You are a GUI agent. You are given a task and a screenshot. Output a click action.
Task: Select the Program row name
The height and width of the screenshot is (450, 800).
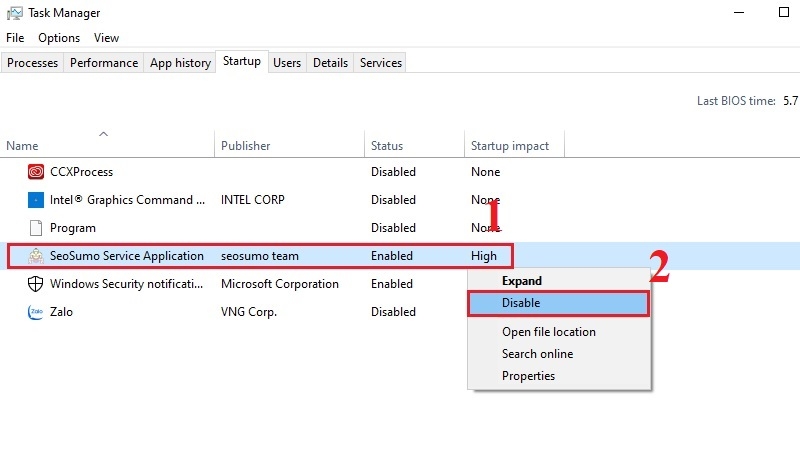tap(72, 228)
